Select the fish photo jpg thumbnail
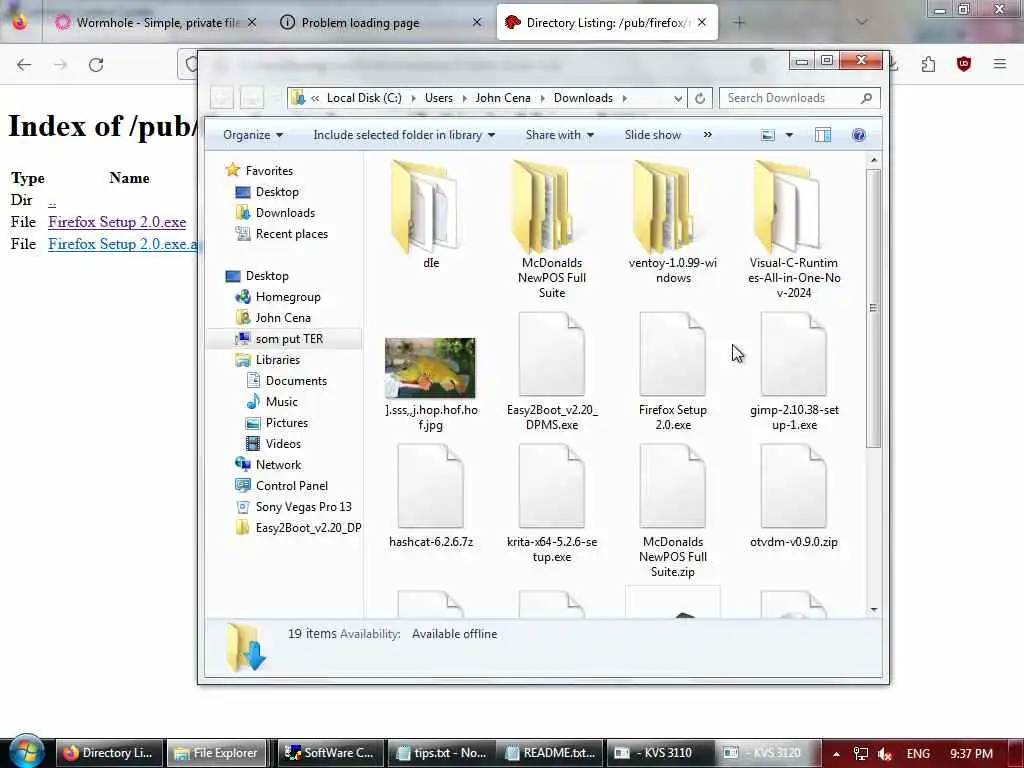 coord(430,368)
